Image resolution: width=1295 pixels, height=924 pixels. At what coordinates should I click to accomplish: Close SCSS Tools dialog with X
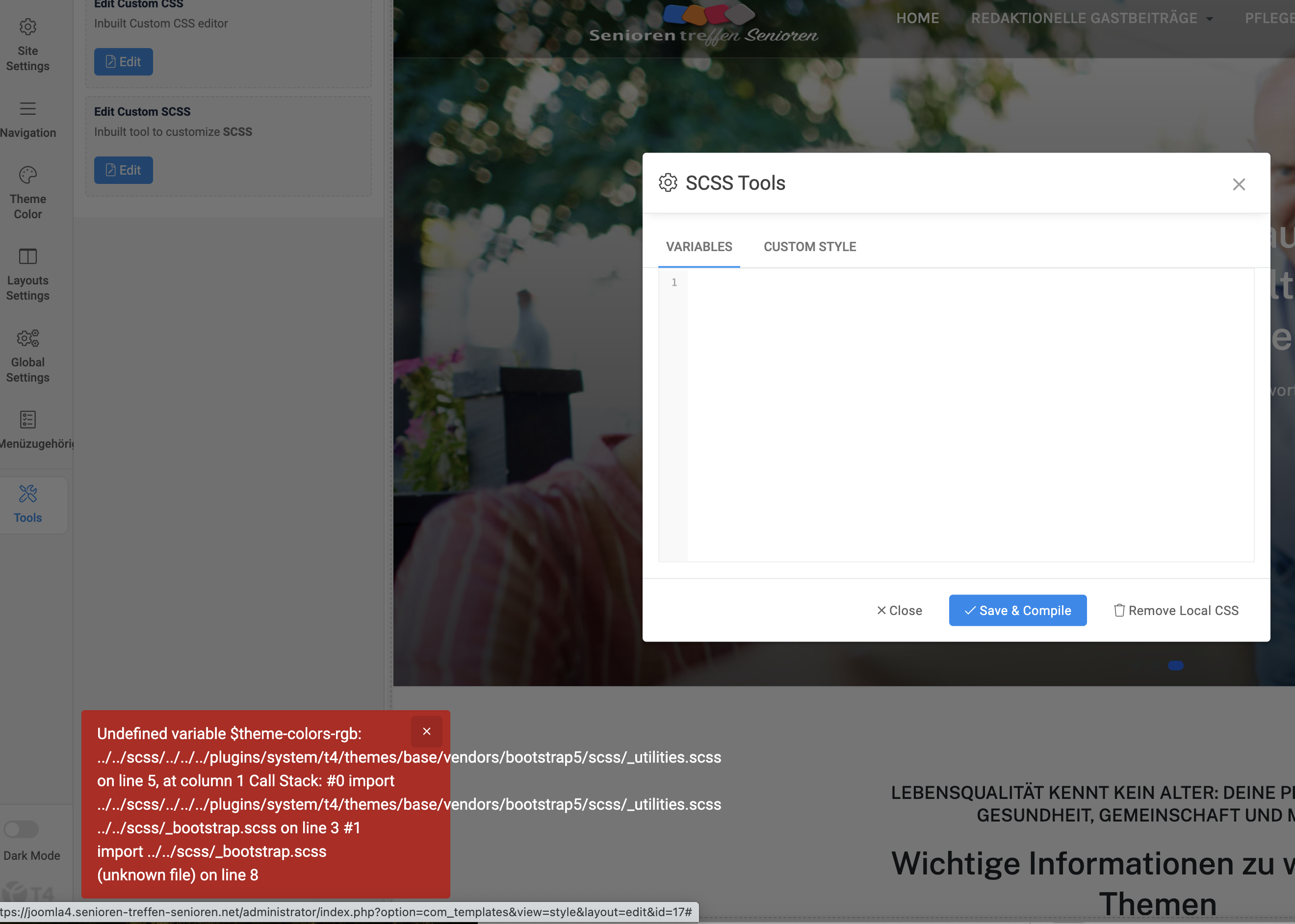[1239, 184]
